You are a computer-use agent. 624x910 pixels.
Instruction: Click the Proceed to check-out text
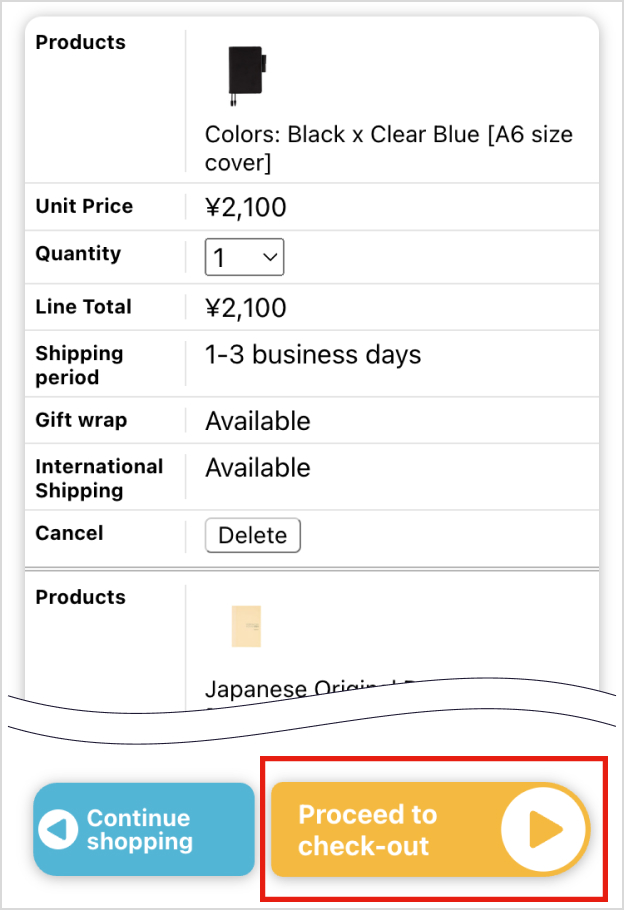(x=367, y=830)
